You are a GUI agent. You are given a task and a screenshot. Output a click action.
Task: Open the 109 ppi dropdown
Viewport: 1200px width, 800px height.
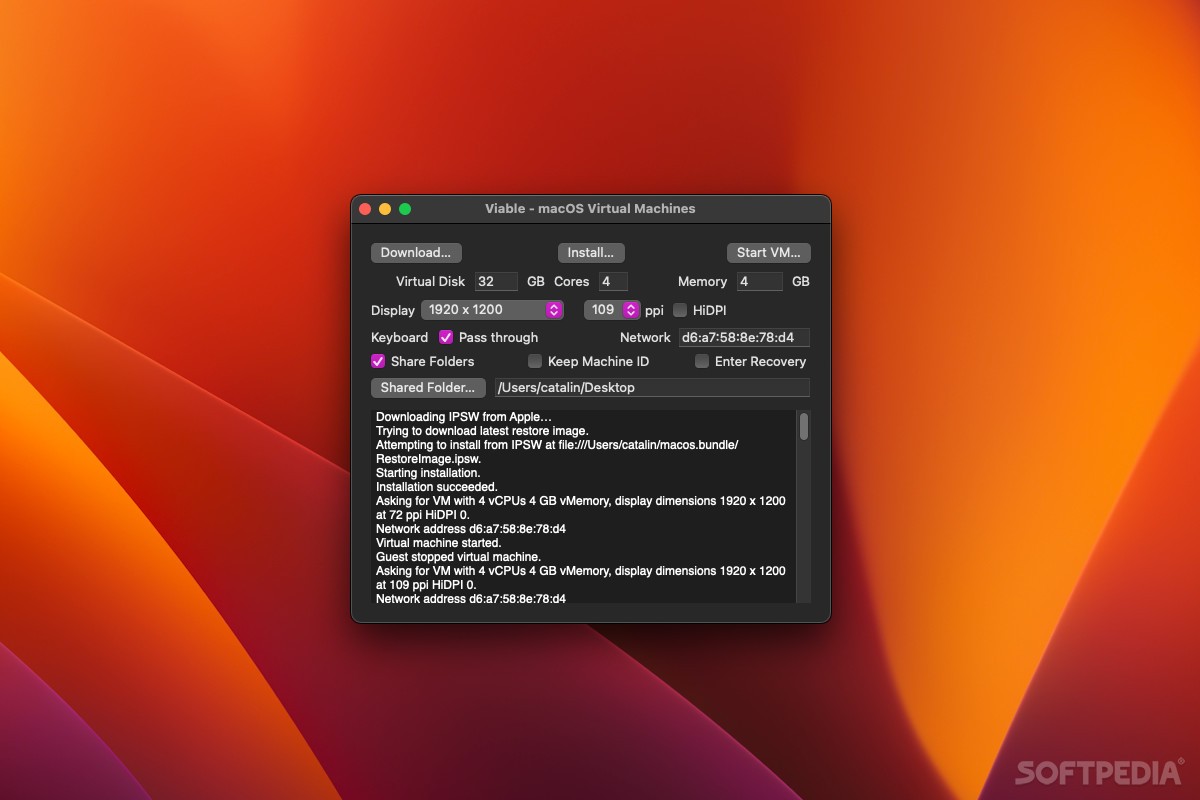612,310
